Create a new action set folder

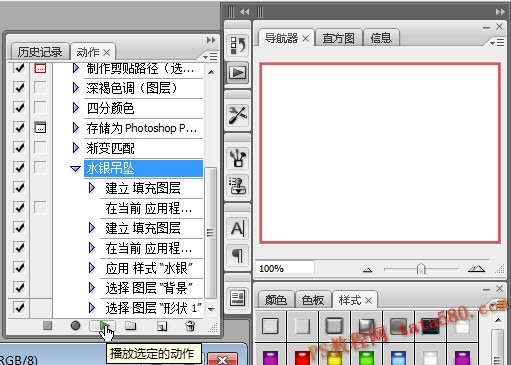click(131, 325)
